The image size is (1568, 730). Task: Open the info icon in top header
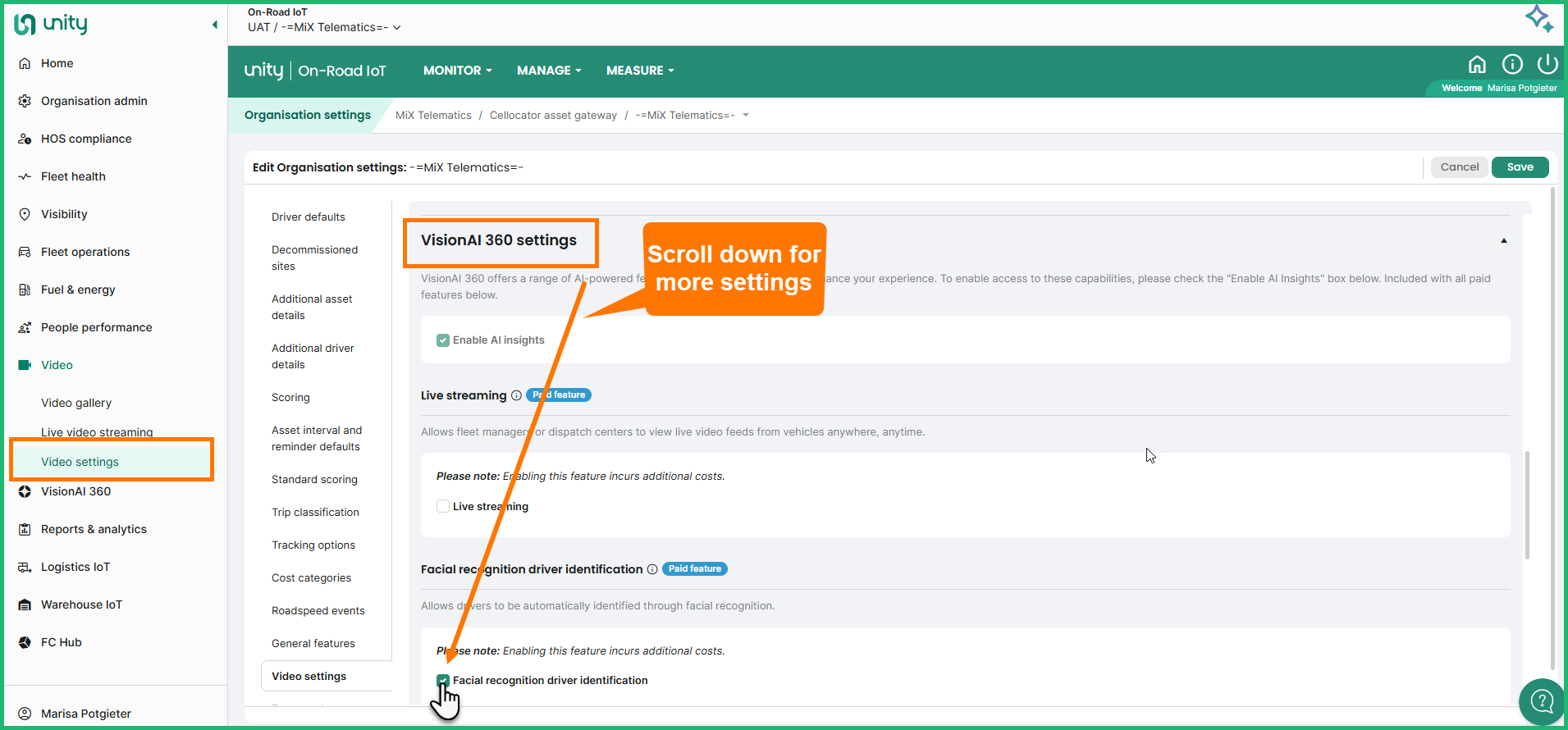point(1512,65)
